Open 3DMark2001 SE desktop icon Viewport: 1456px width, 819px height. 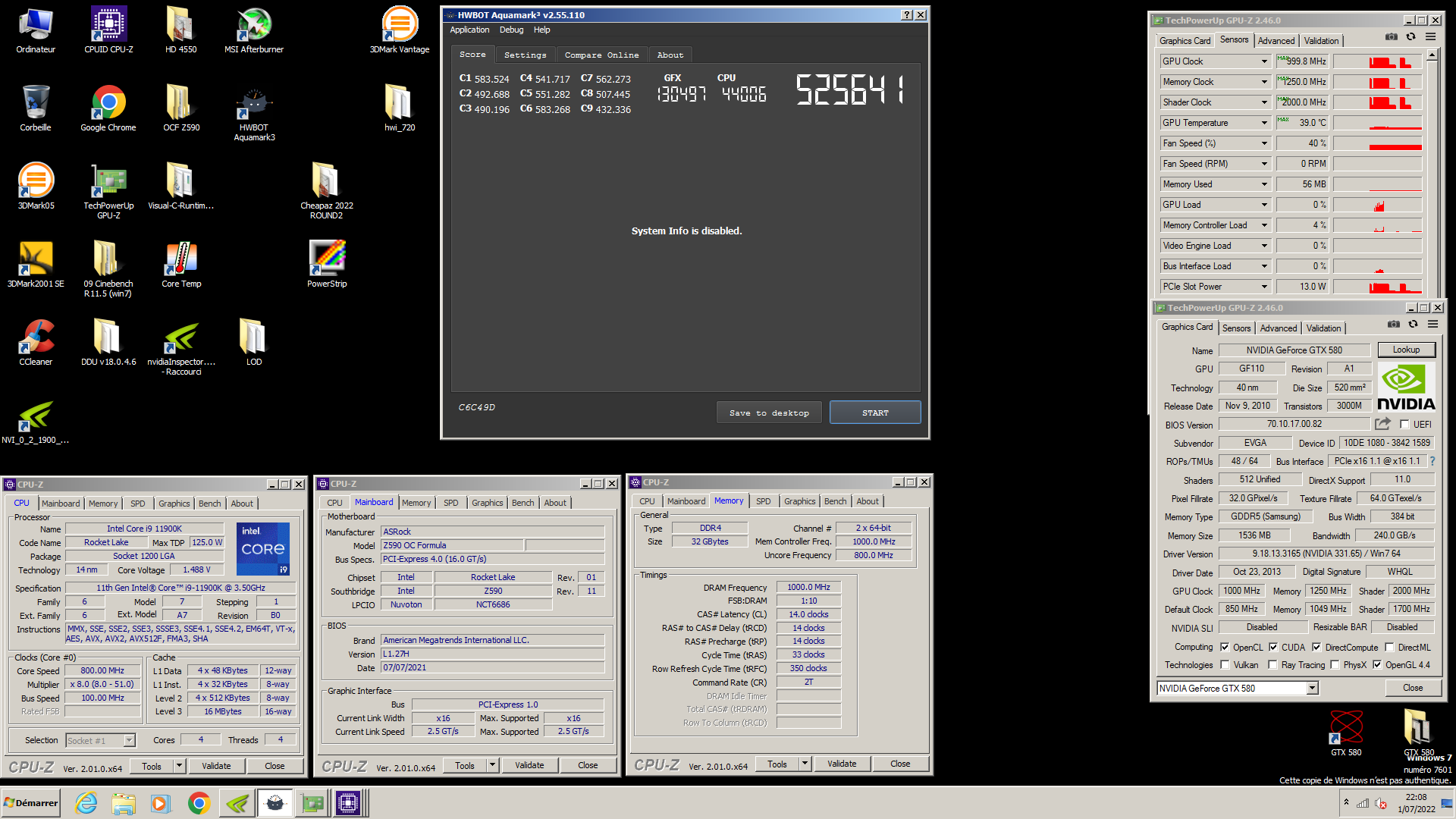point(36,265)
